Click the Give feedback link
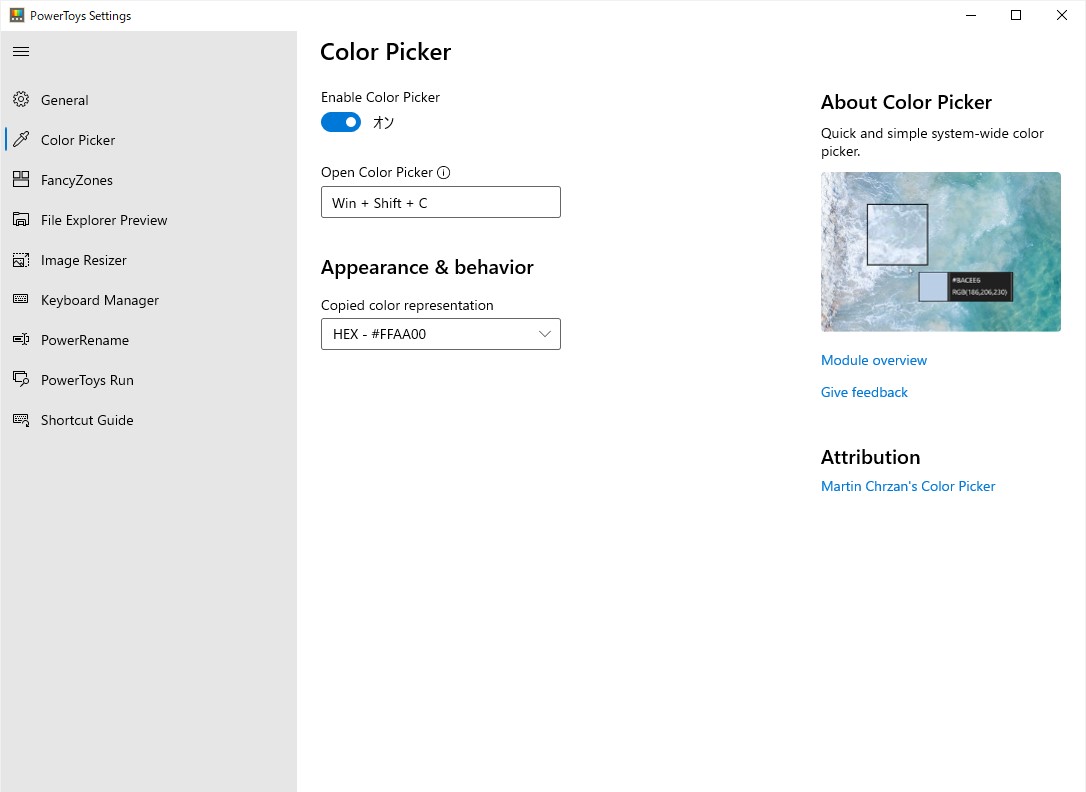Image resolution: width=1086 pixels, height=792 pixels. tap(864, 392)
